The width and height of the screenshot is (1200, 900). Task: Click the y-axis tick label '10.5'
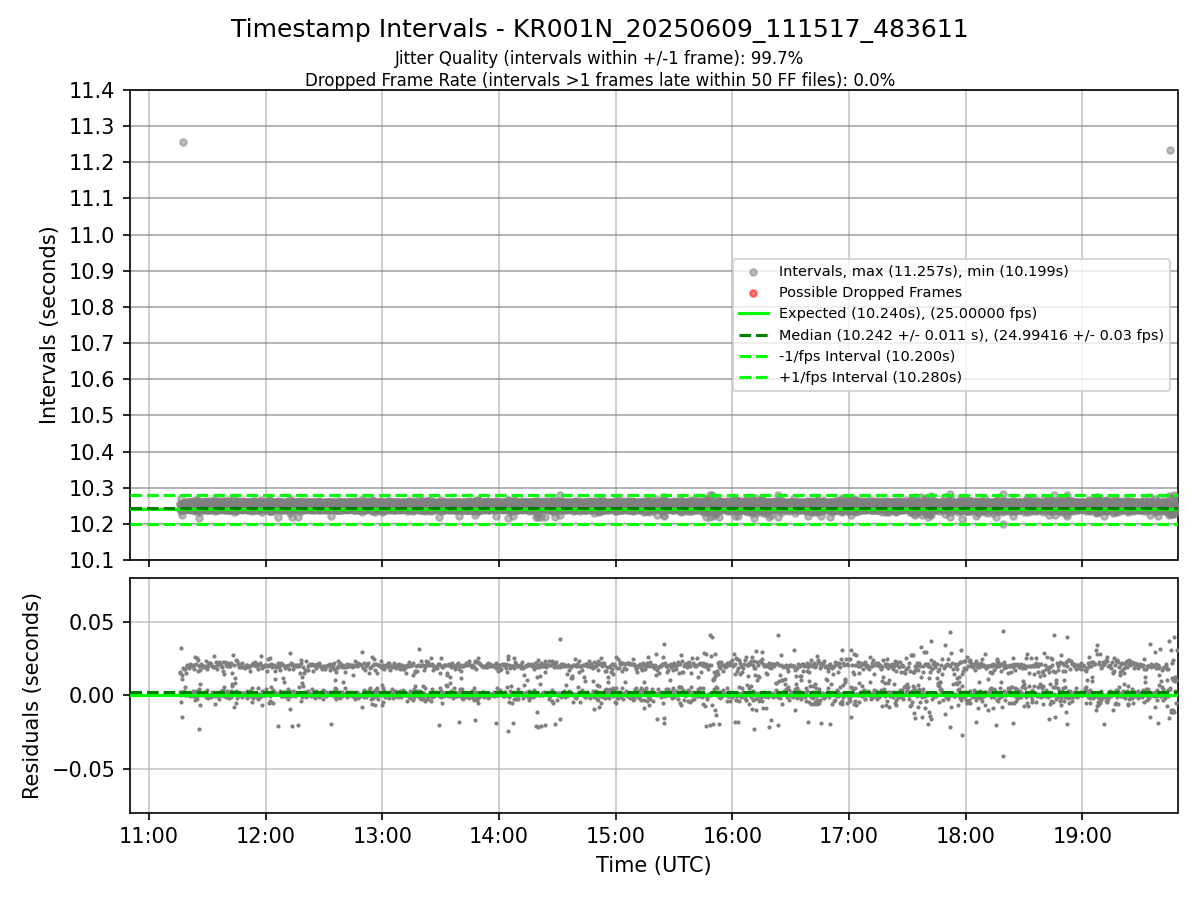tap(91, 416)
